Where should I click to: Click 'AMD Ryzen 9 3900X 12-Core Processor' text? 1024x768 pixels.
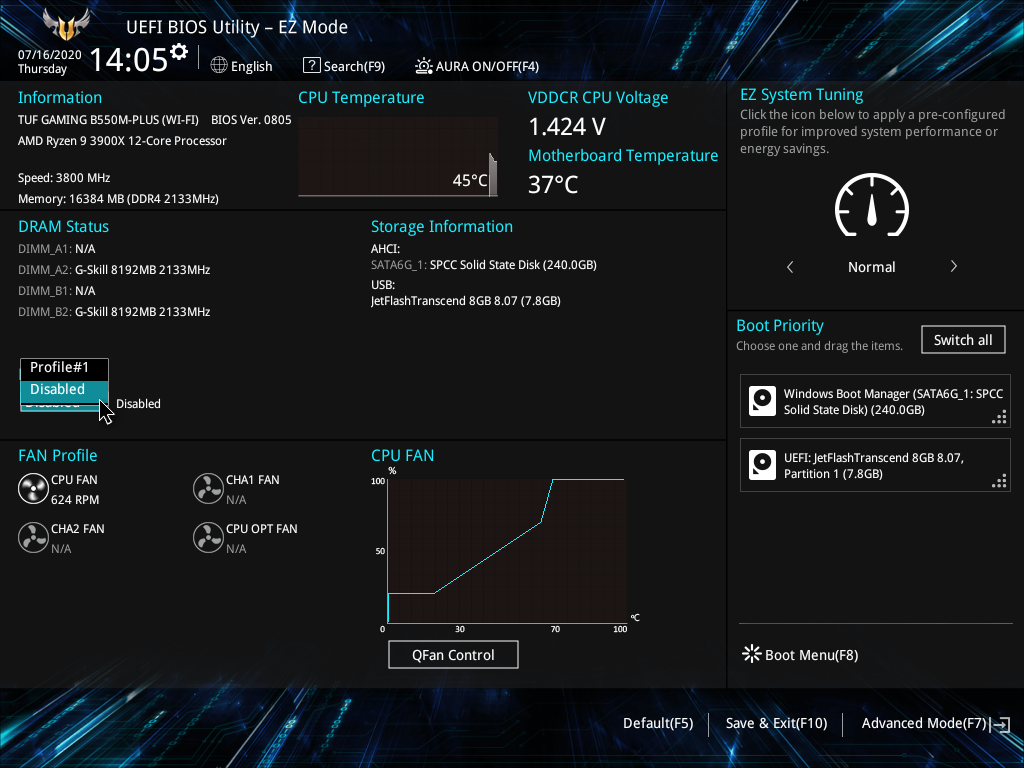[x=122, y=140]
